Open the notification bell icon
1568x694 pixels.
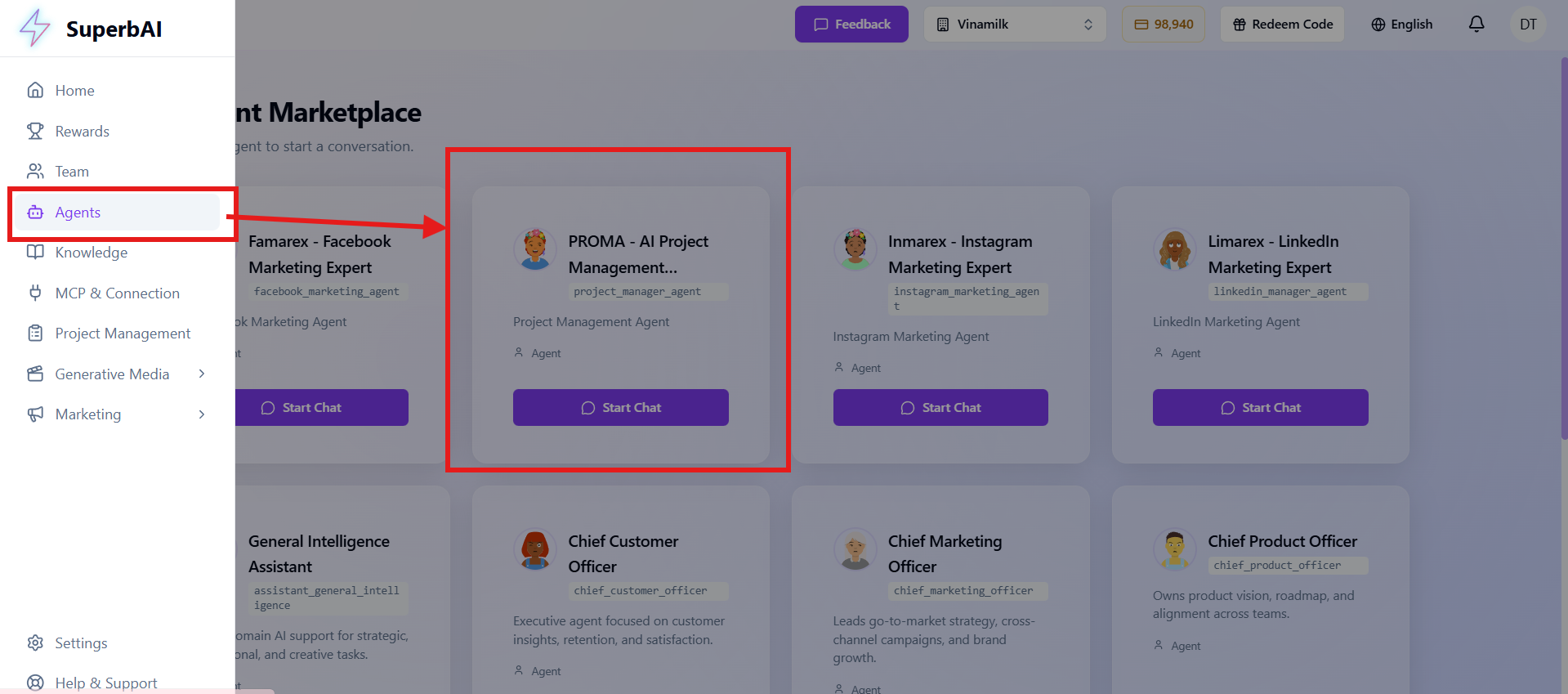1476,24
